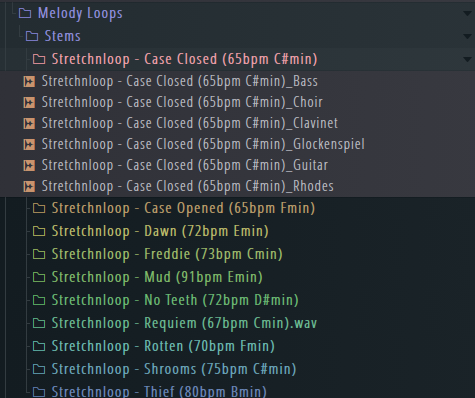Collapse Case Closed folder via right arrow
Viewport: 475px width, 398px height.
467,59
